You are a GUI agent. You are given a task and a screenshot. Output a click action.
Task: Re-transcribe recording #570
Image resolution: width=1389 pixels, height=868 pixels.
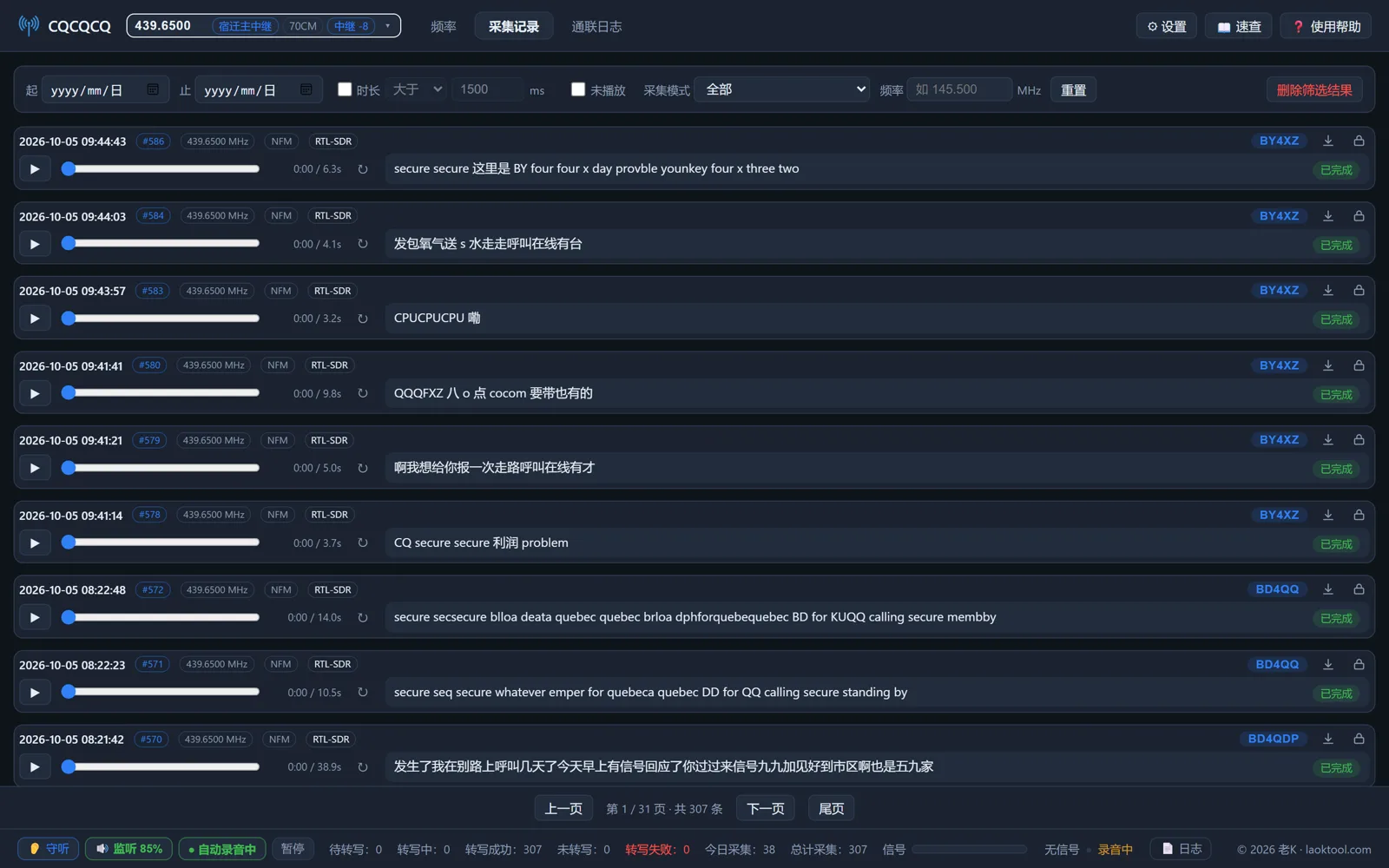pyautogui.click(x=363, y=767)
